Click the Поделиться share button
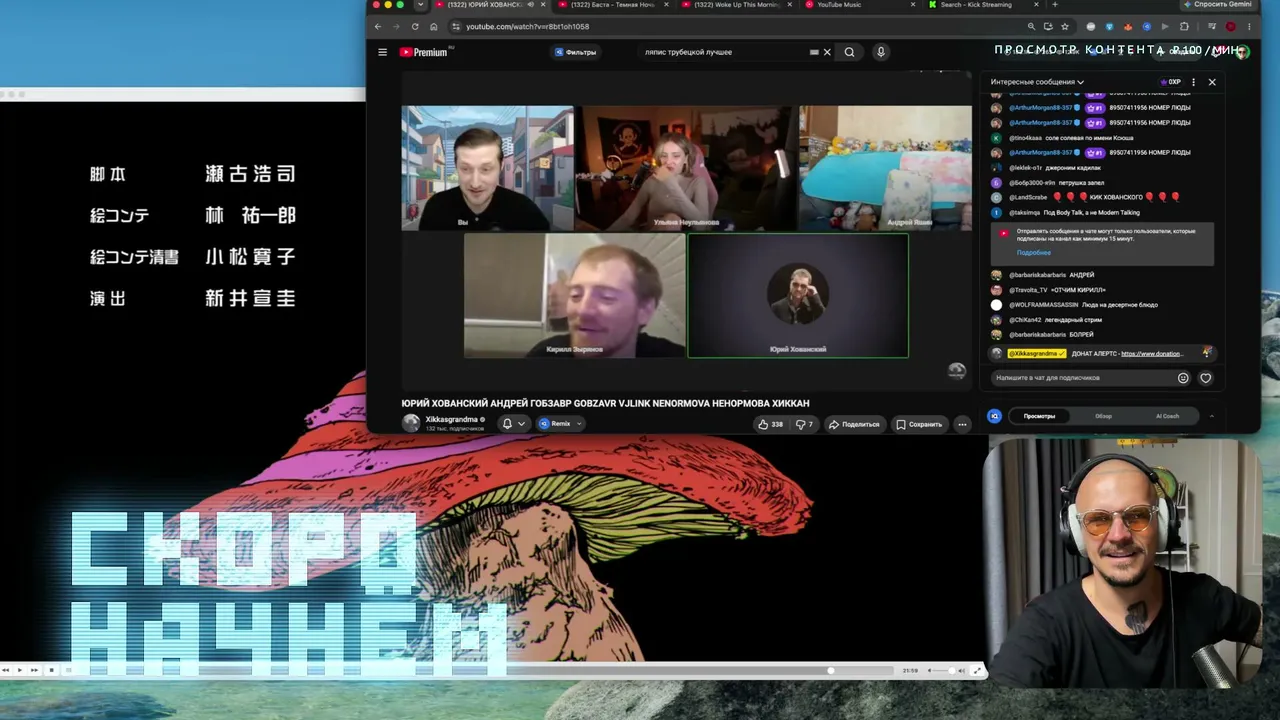 click(854, 424)
